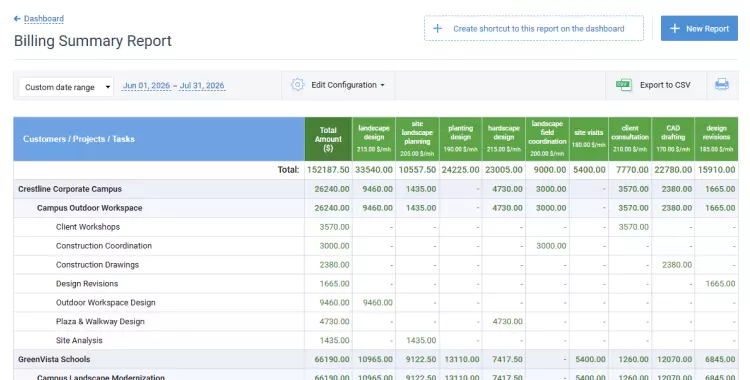Click the landscape field coordination column header

[x=547, y=139]
